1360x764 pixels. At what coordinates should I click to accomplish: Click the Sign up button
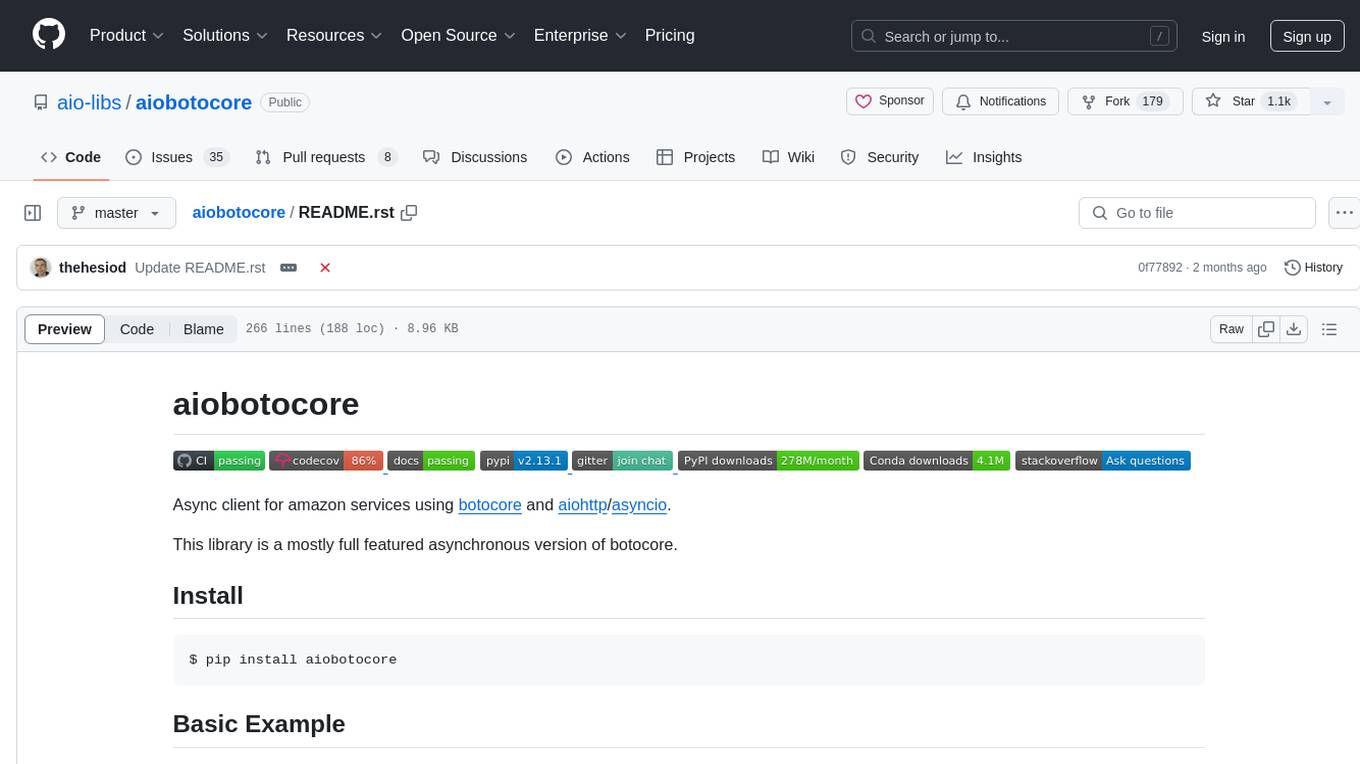pos(1306,36)
